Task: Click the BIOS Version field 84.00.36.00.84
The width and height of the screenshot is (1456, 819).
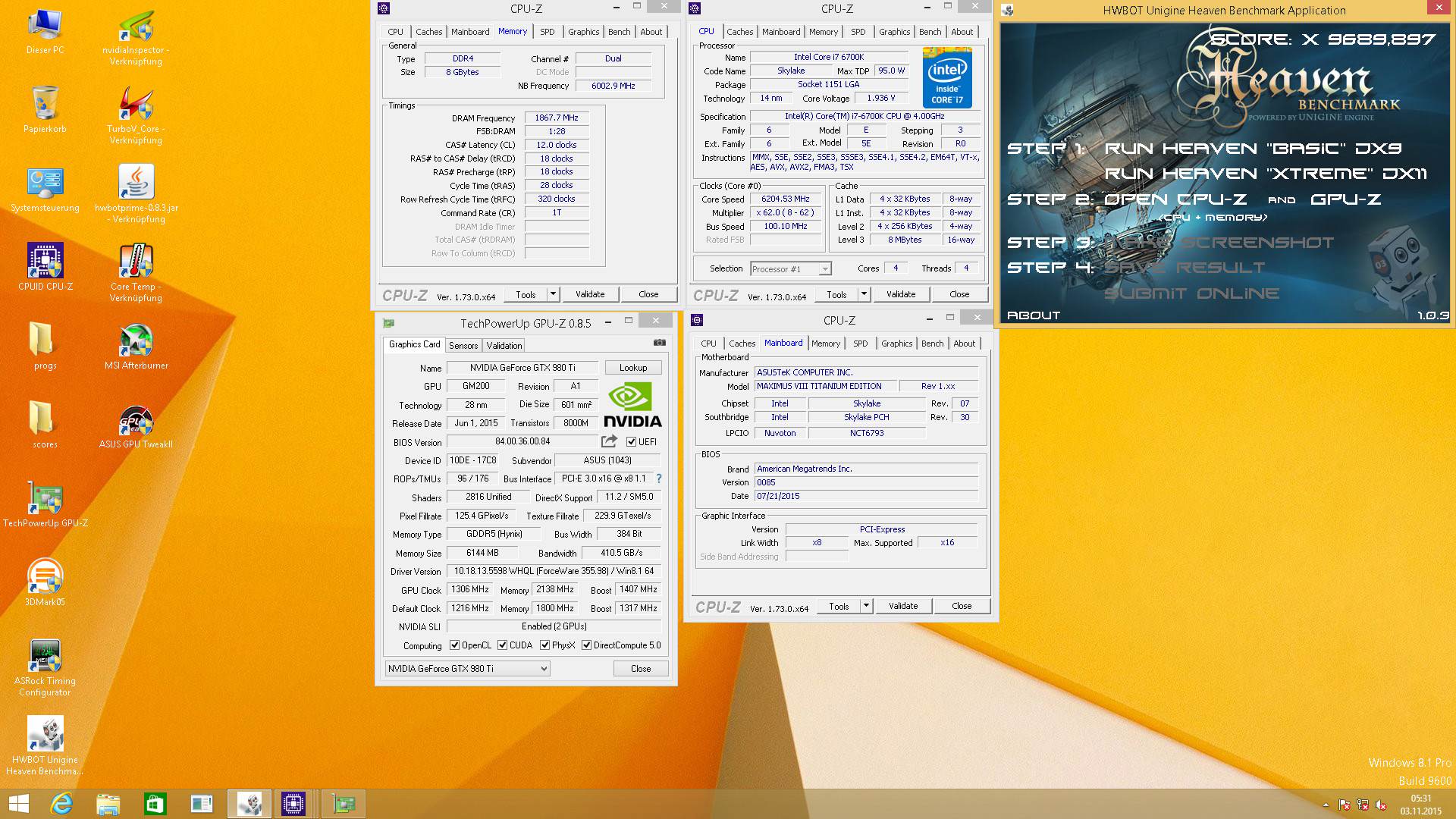Action: point(522,441)
